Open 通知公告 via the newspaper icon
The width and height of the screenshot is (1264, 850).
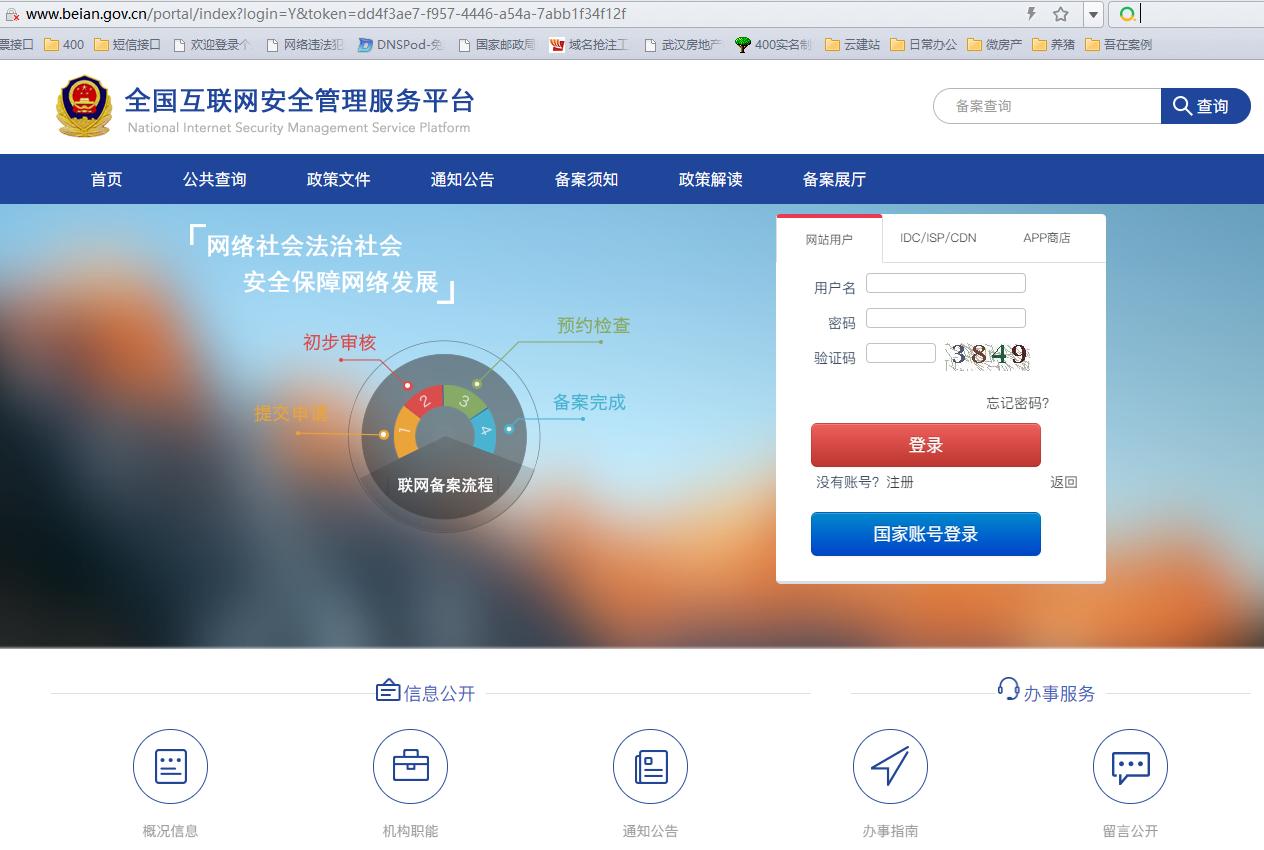[x=650, y=766]
